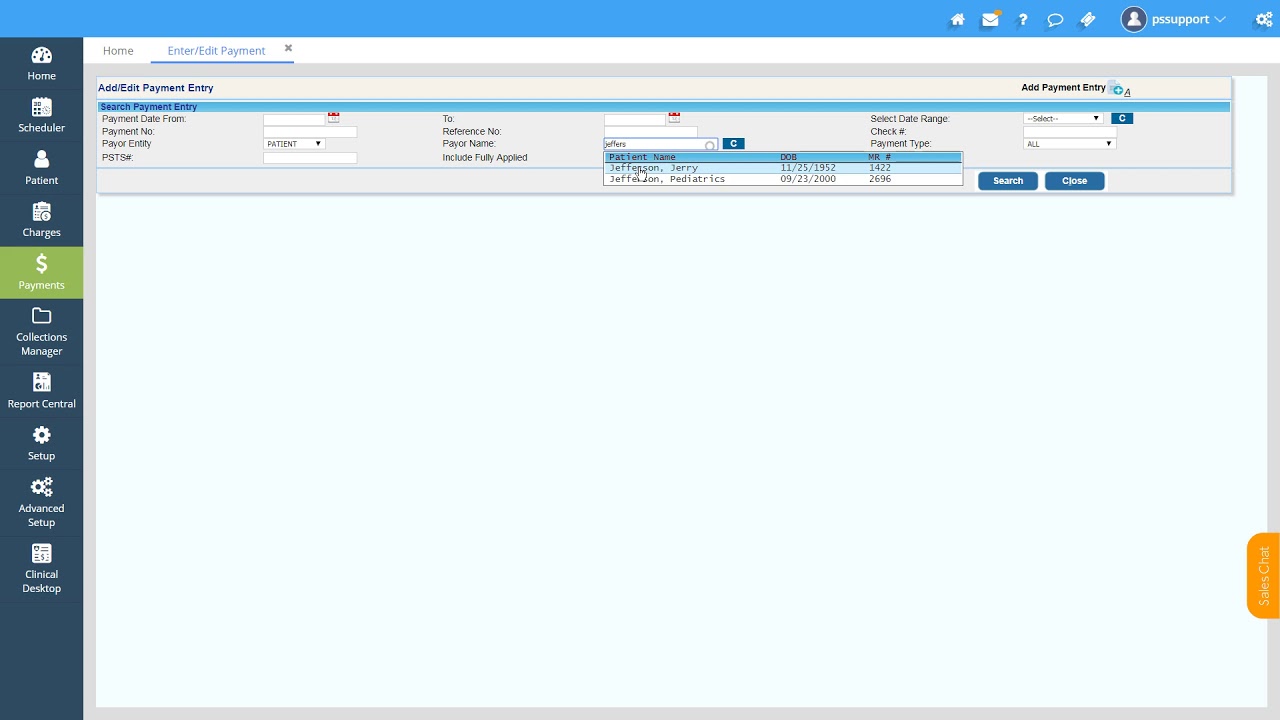Image resolution: width=1280 pixels, height=720 pixels.
Task: Click MR # 1422 in suggestion list
Action: point(880,168)
